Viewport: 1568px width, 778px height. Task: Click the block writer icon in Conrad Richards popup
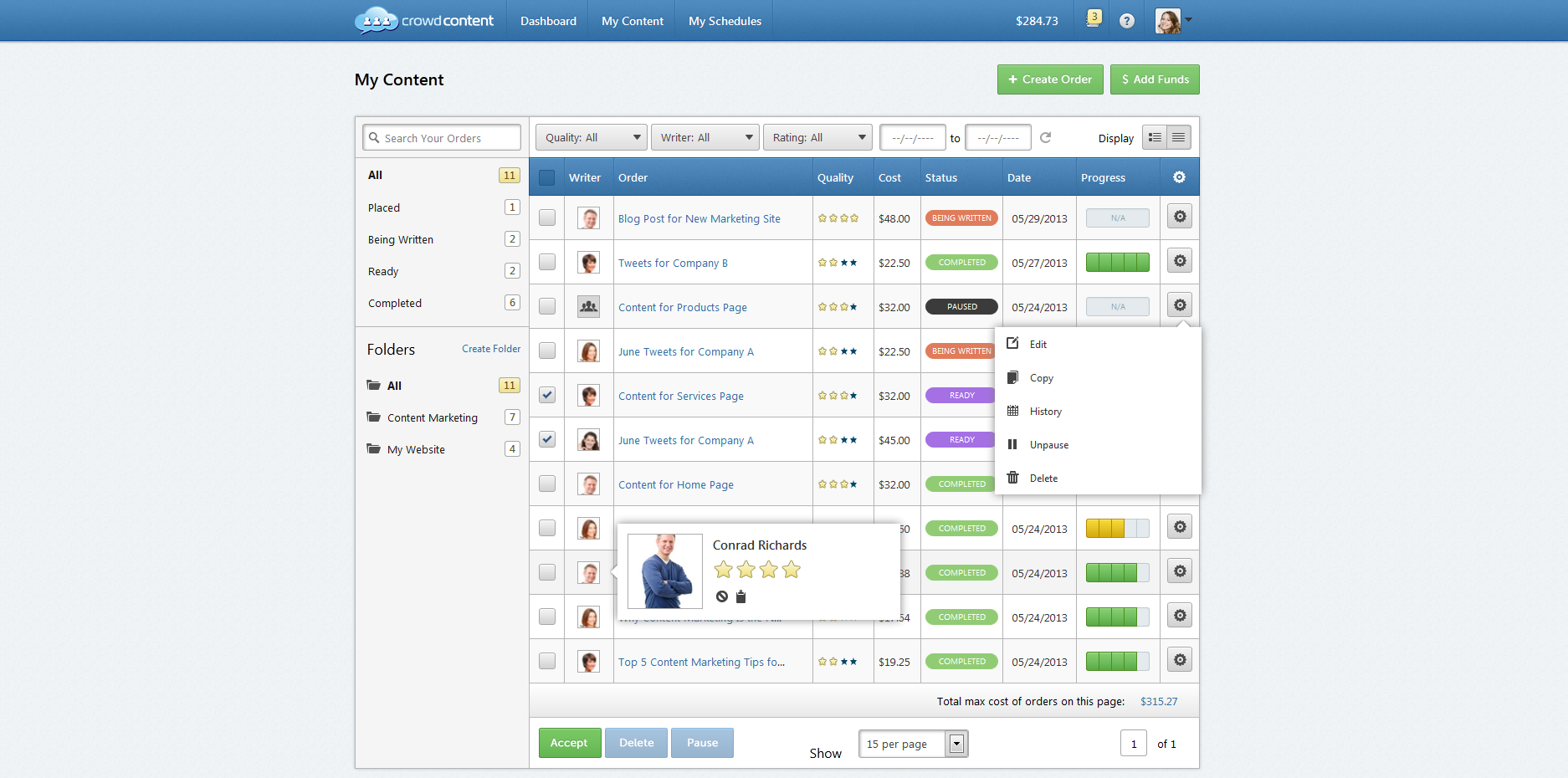coord(721,596)
